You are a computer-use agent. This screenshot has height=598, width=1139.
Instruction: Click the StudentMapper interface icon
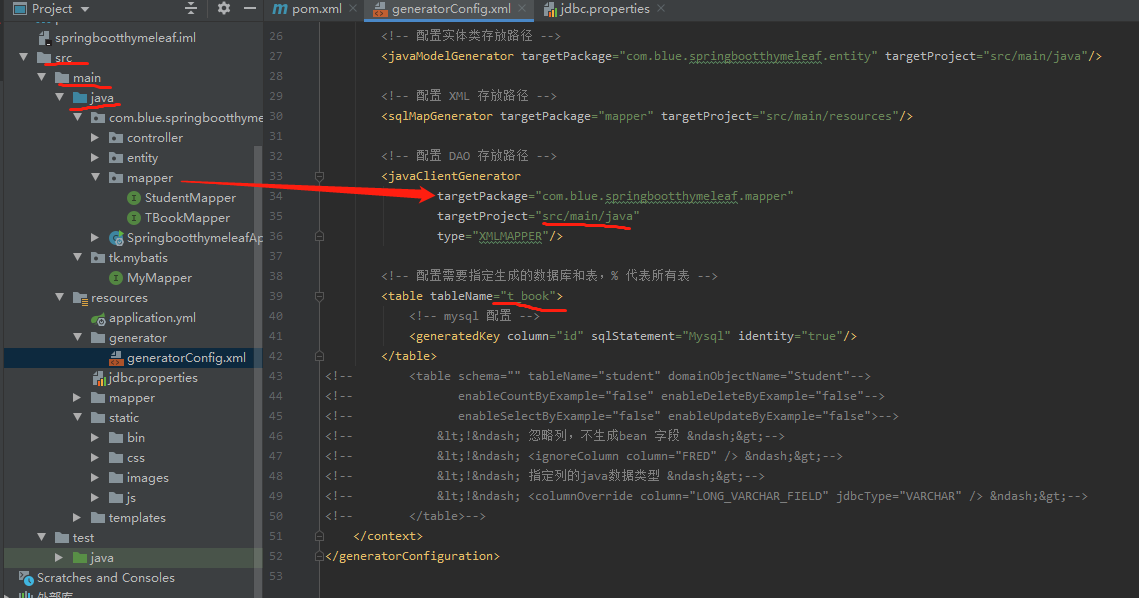tap(133, 197)
